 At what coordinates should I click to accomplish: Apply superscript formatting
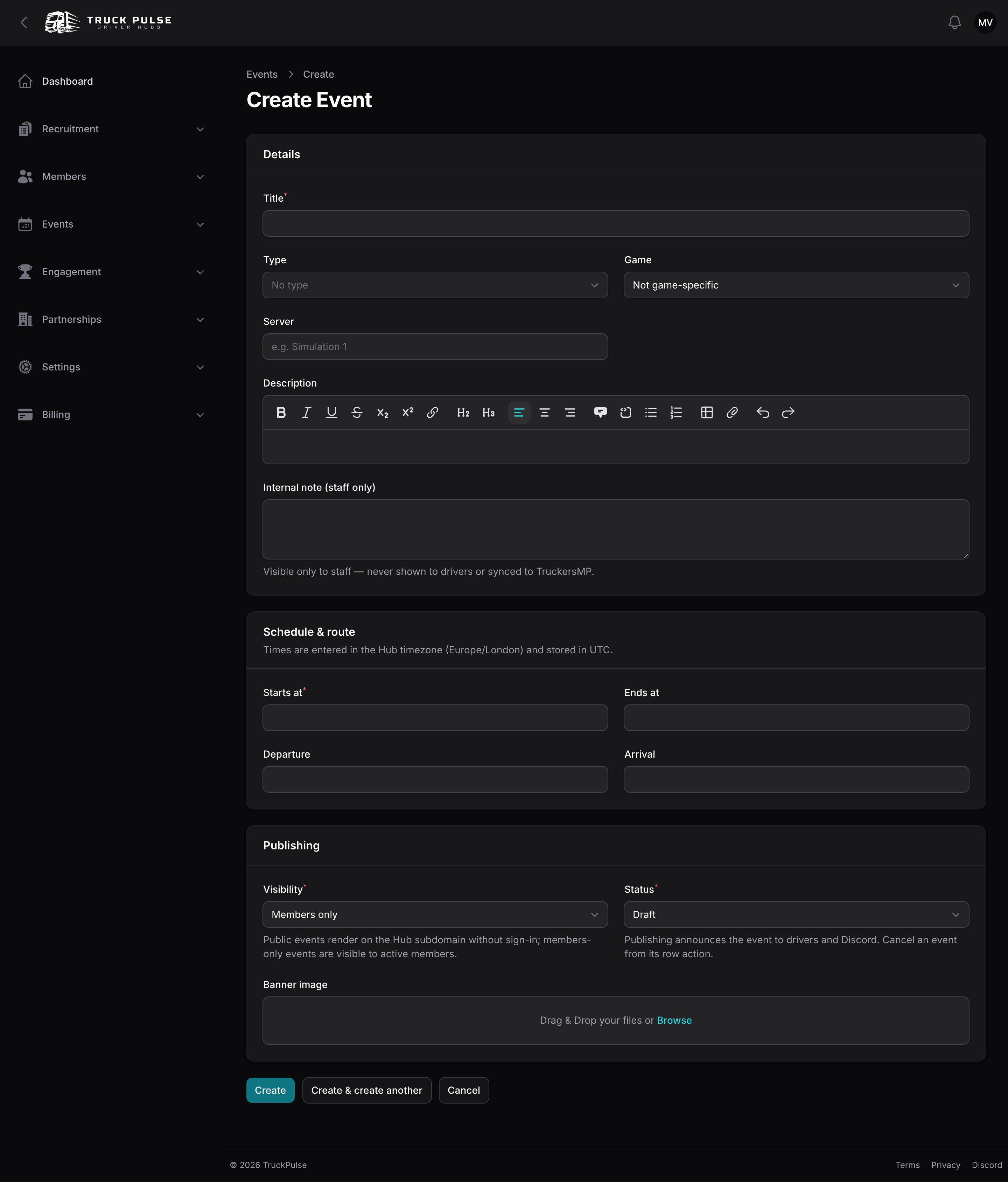pyautogui.click(x=408, y=412)
